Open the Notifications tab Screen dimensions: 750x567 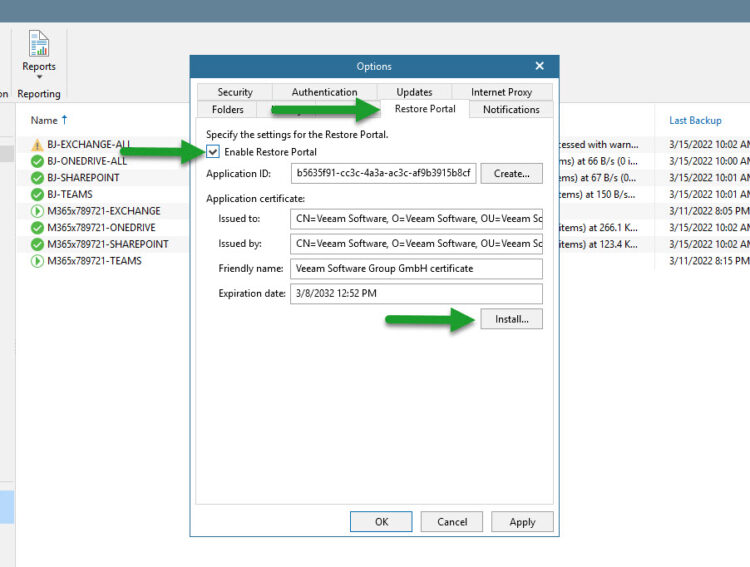pos(511,110)
